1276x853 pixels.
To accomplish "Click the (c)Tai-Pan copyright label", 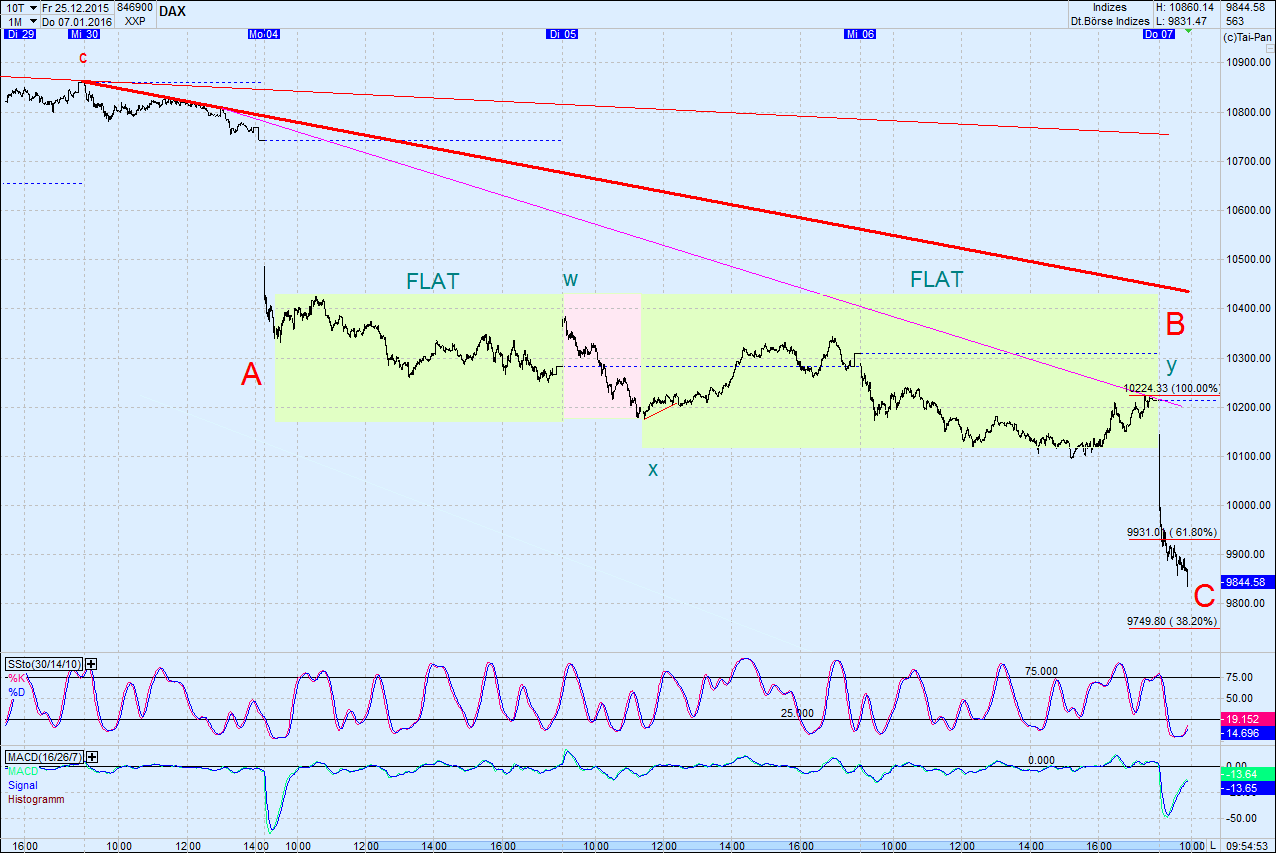I will (1245, 35).
